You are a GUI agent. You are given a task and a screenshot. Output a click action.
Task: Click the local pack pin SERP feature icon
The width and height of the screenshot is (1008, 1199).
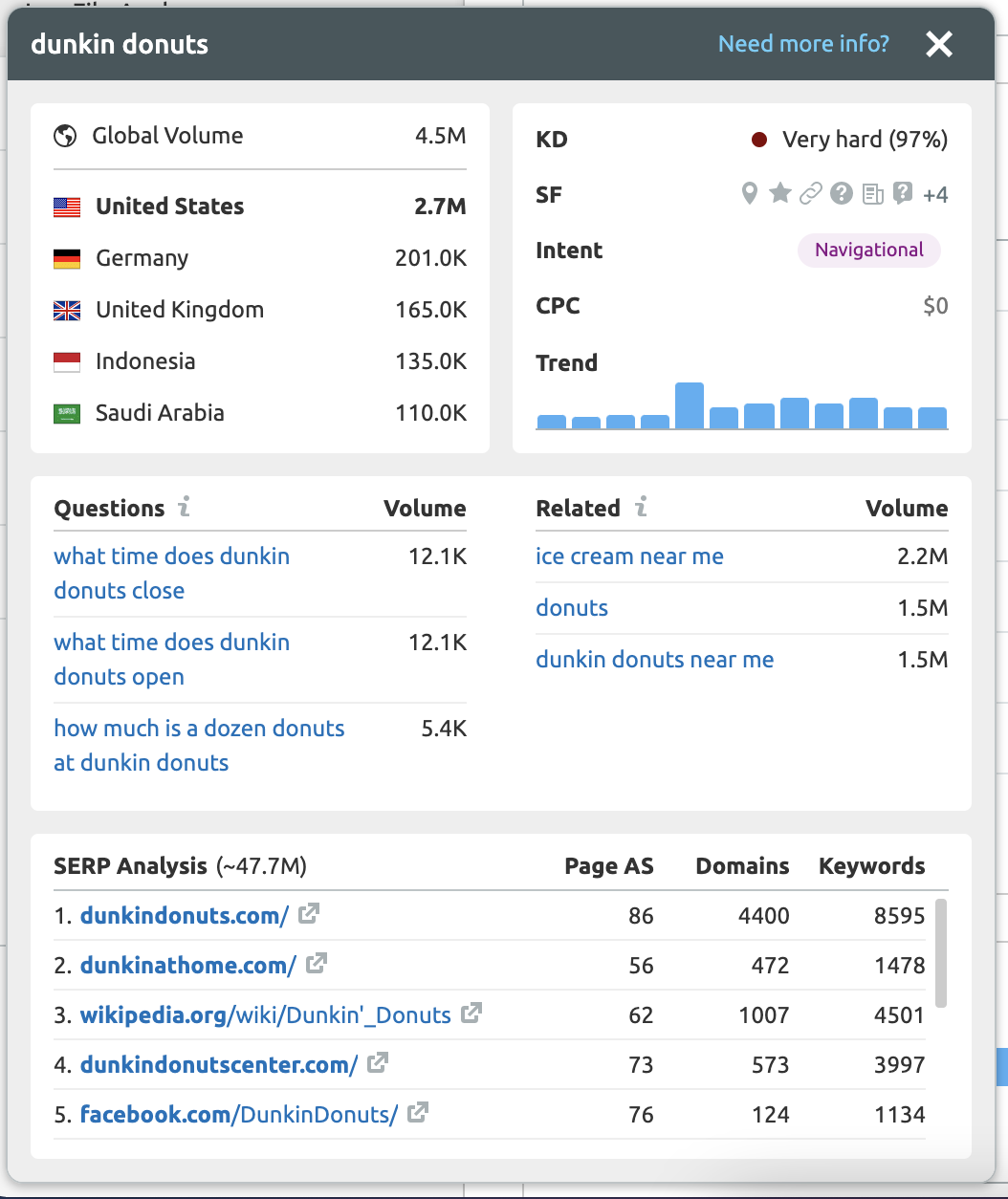750,194
